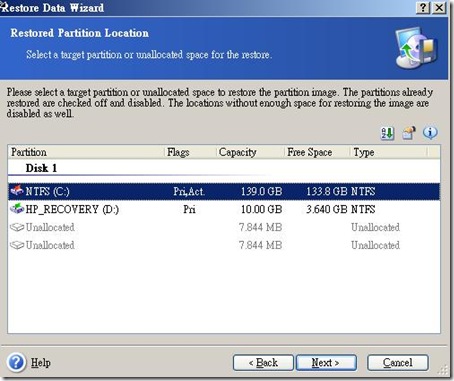Image resolution: width=454 pixels, height=381 pixels.
Task: Go back with the Back button
Action: (263, 363)
